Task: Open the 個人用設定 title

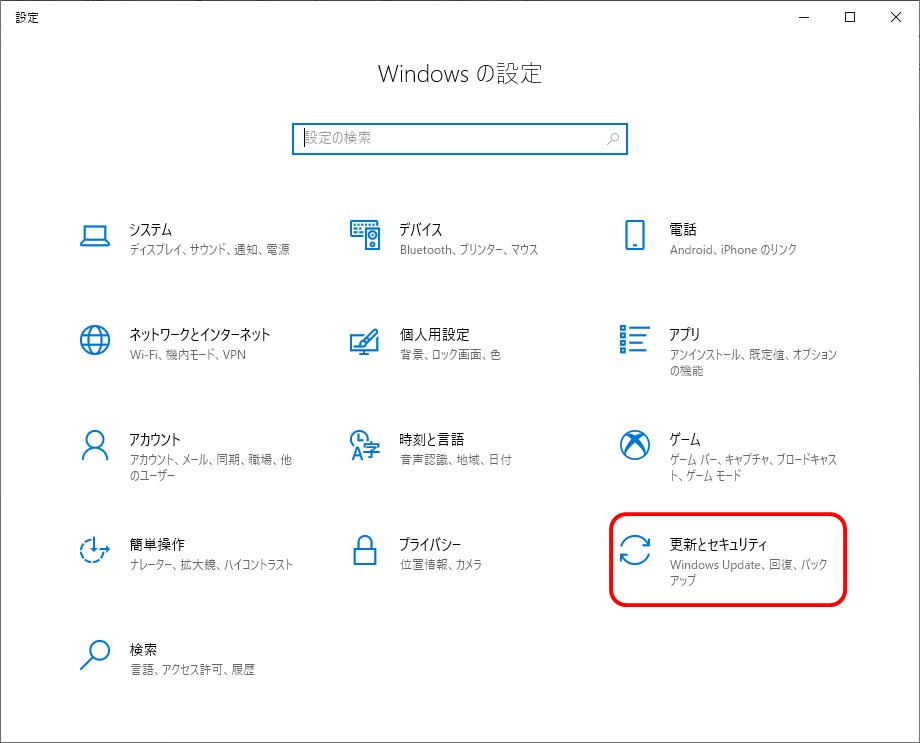Action: point(434,334)
